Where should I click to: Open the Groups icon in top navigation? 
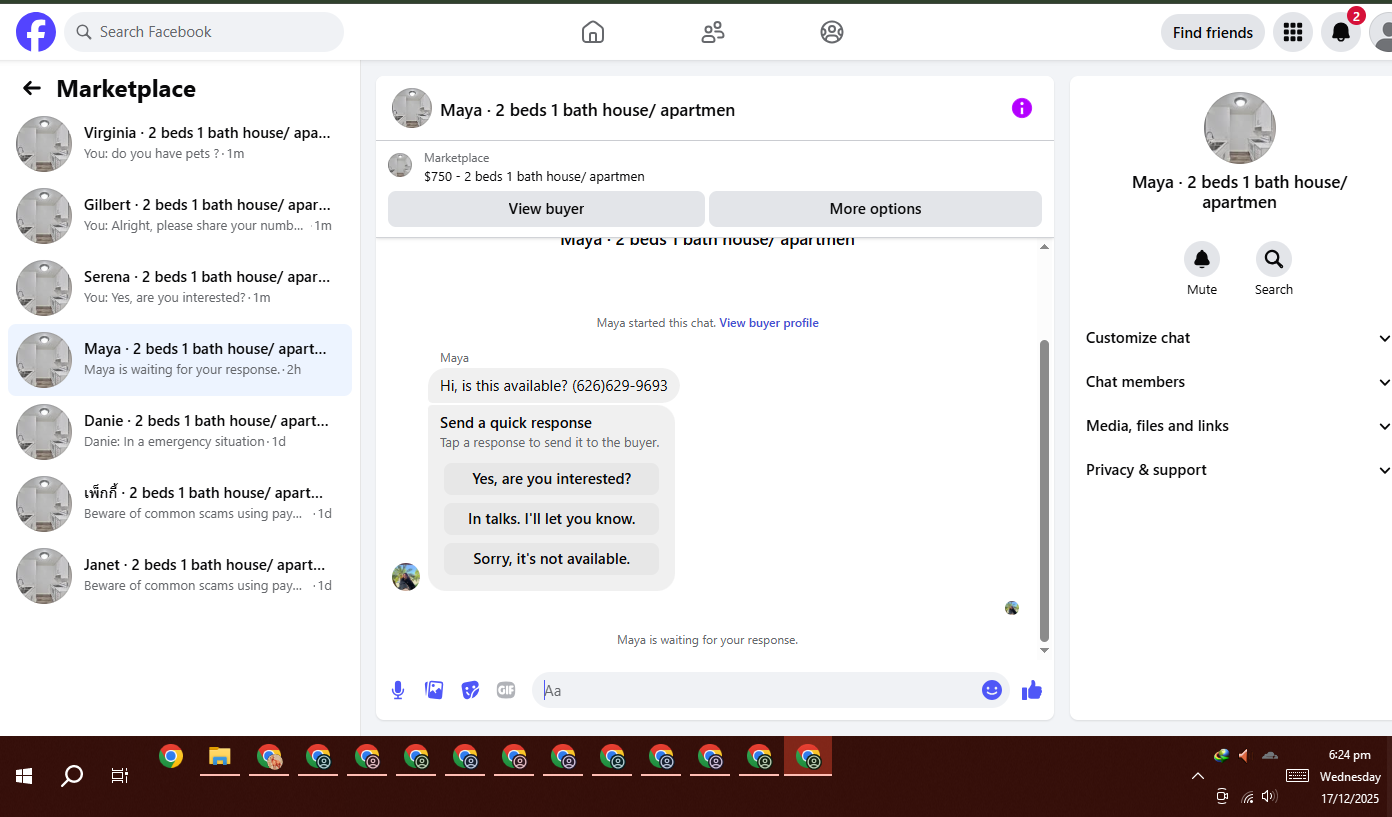pos(832,32)
